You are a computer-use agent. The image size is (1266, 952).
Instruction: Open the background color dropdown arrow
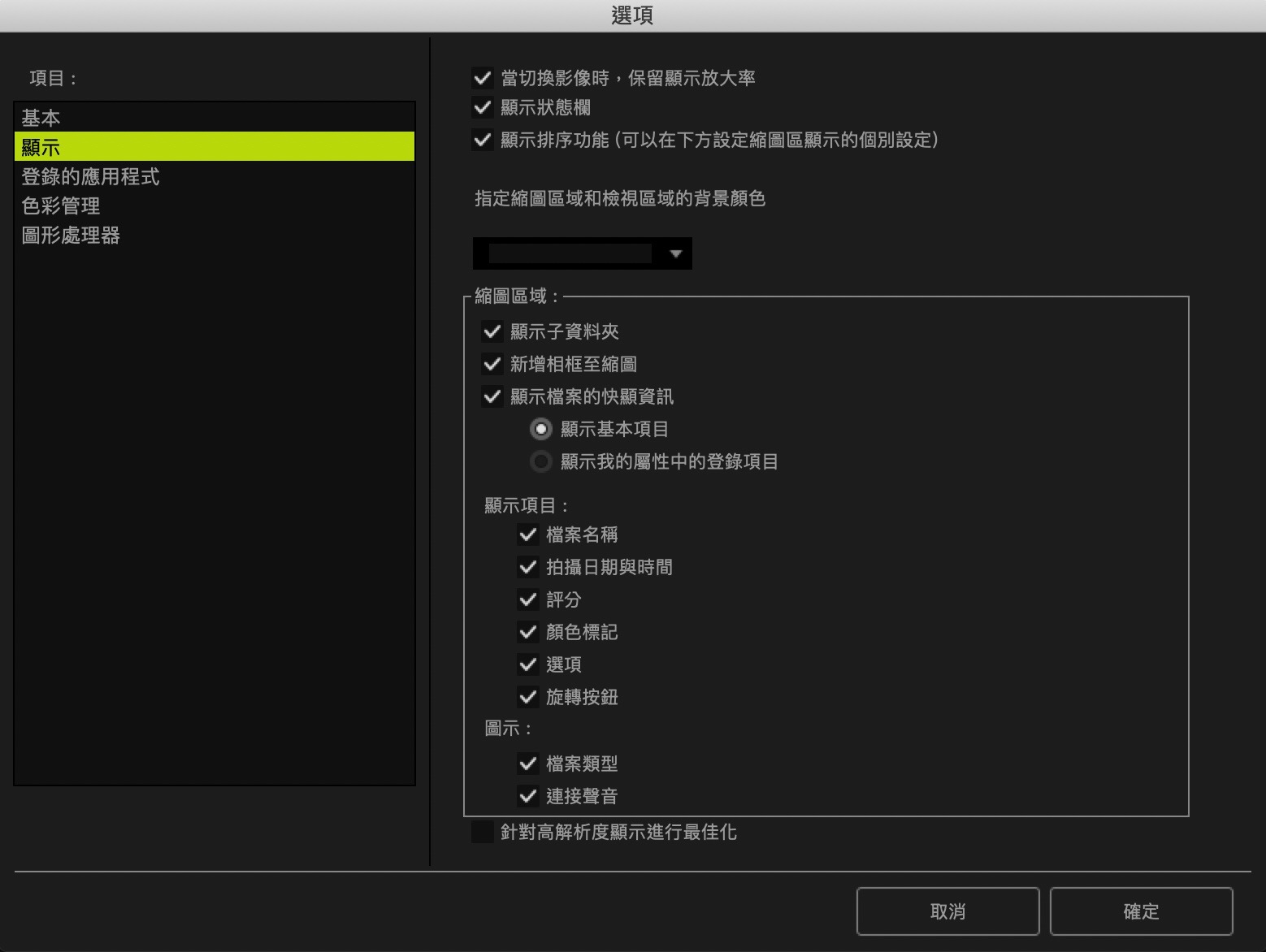point(675,253)
